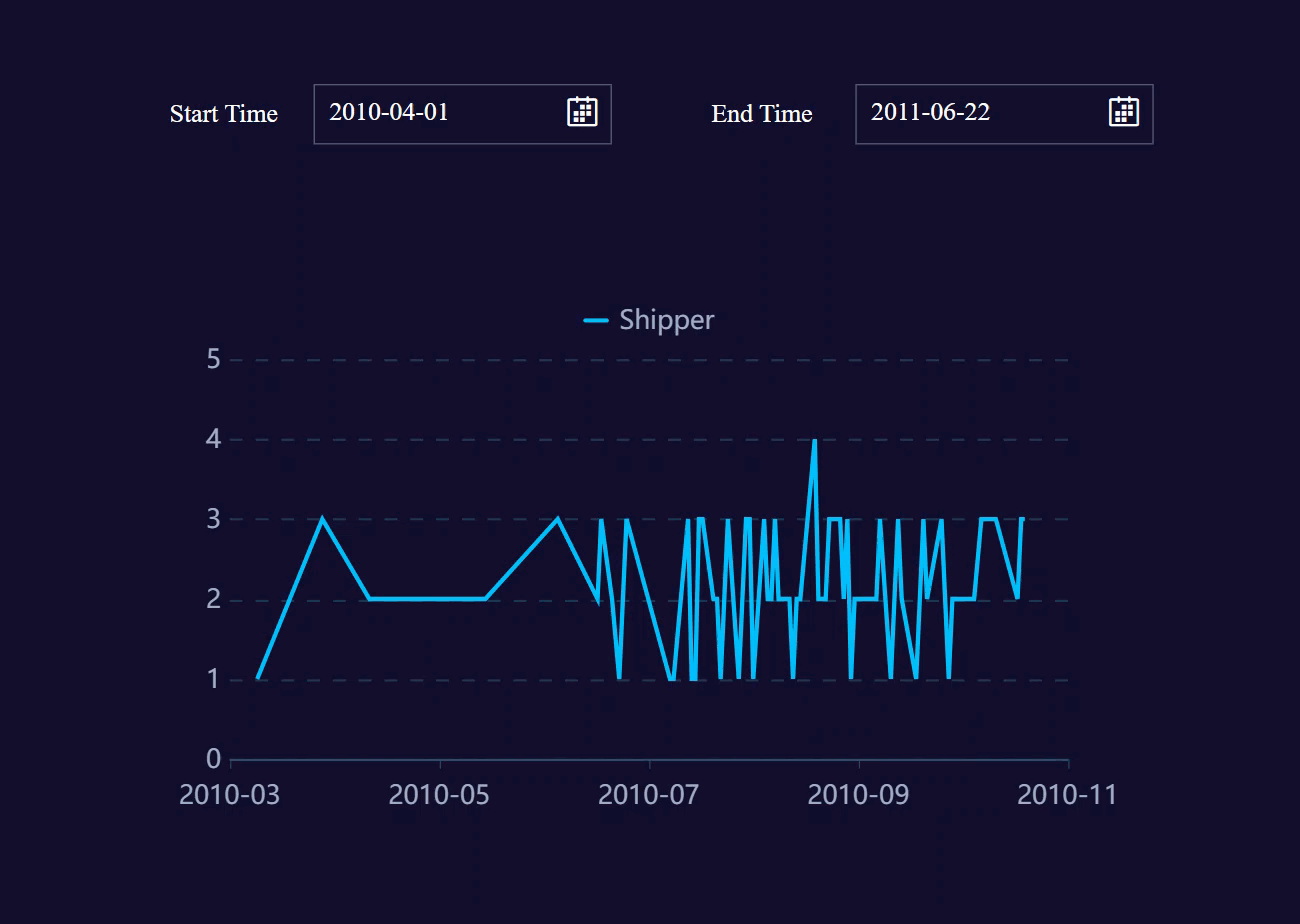This screenshot has width=1300, height=924.
Task: Click the Shipper legend line swatch
Action: (596, 321)
